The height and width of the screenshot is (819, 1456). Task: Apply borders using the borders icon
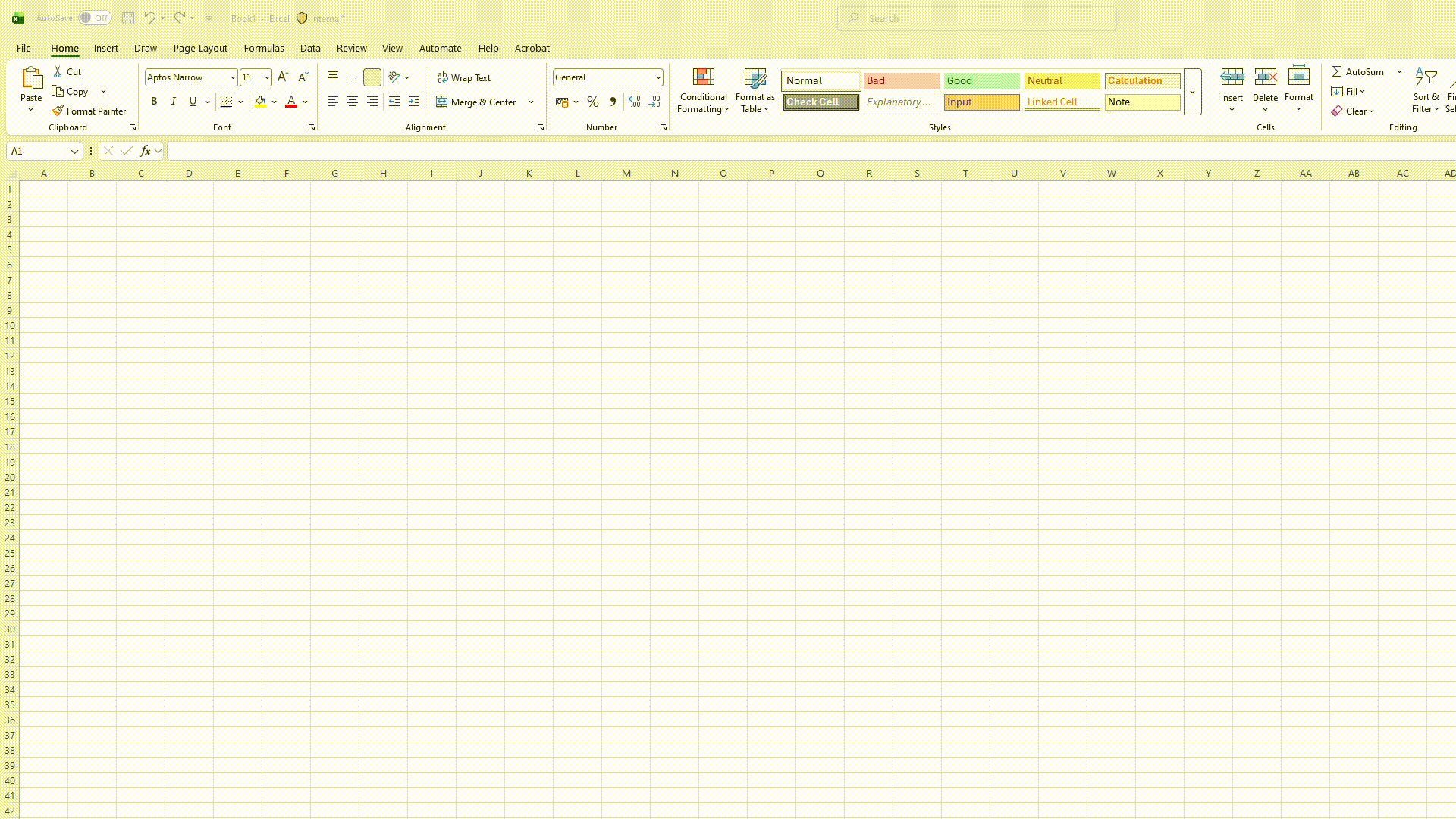click(x=226, y=102)
